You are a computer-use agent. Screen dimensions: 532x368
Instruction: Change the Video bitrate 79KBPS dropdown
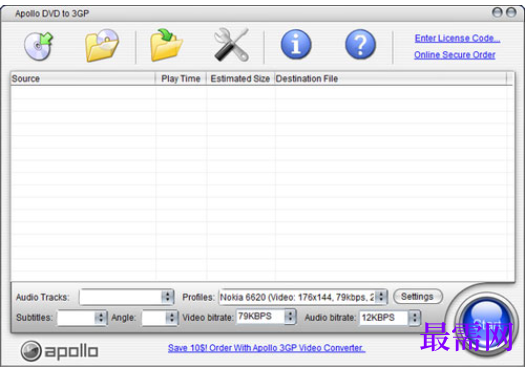pos(266,317)
